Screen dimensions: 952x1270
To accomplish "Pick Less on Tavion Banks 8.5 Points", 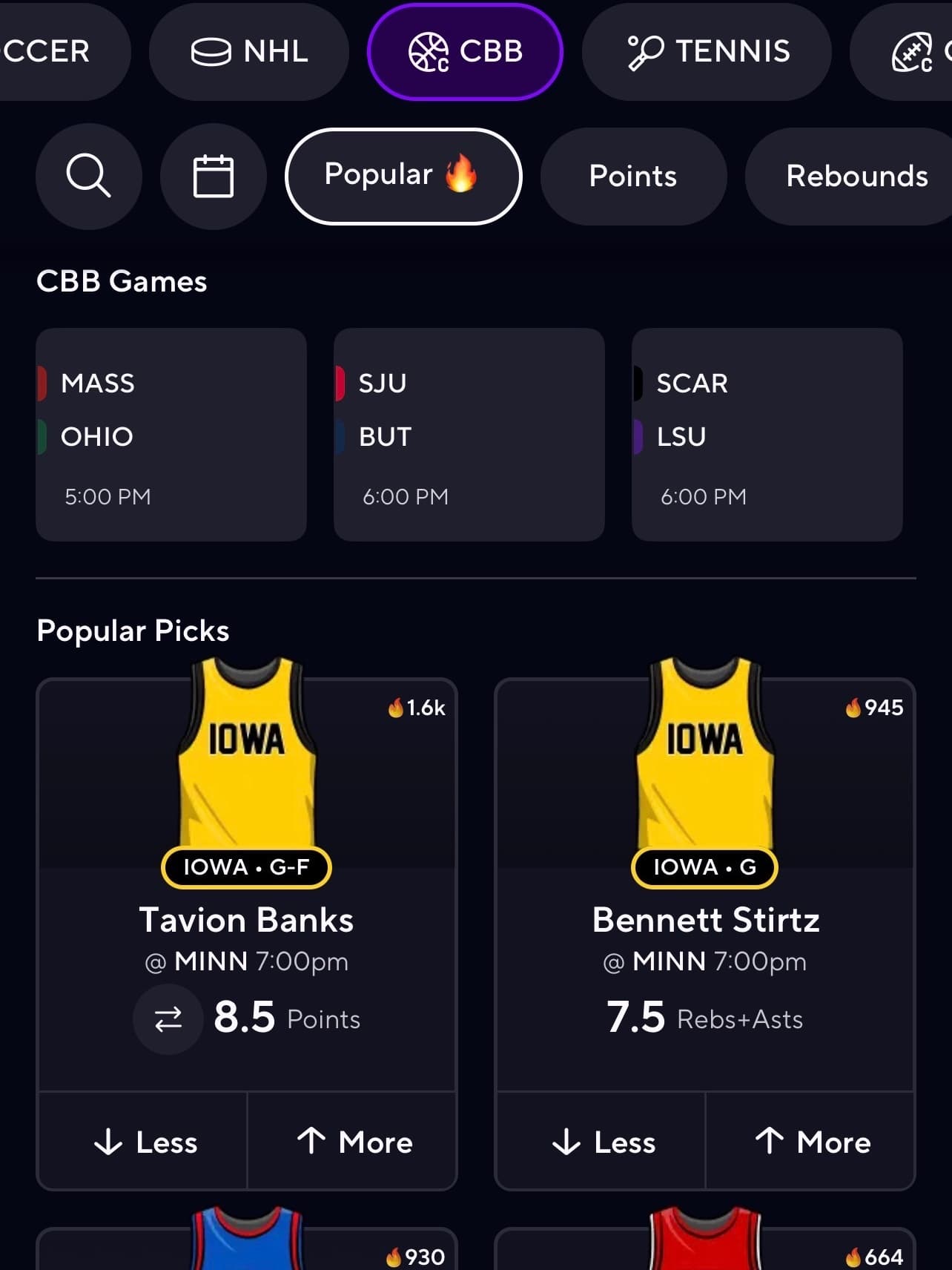I will coord(143,1142).
